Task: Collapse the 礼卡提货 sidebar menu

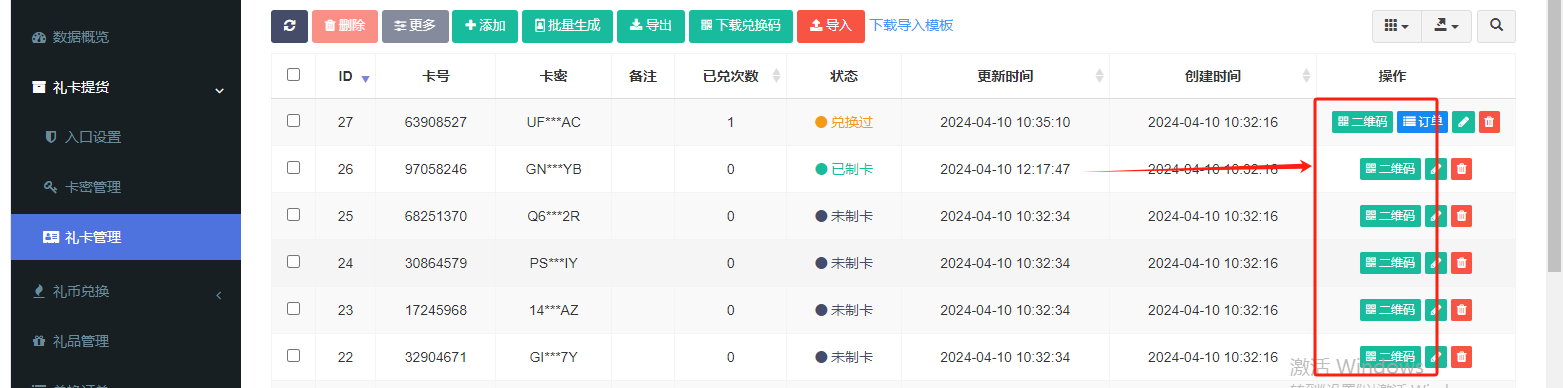Action: (126, 87)
